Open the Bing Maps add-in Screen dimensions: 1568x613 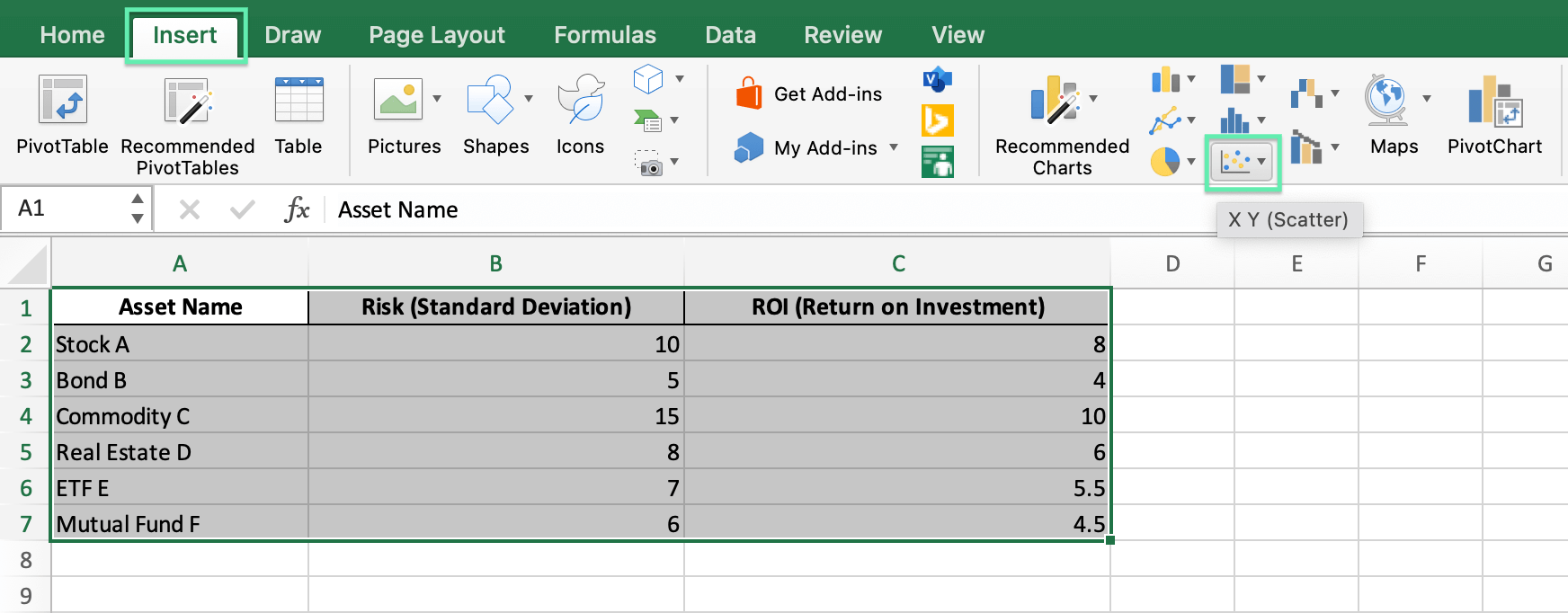coord(937,120)
